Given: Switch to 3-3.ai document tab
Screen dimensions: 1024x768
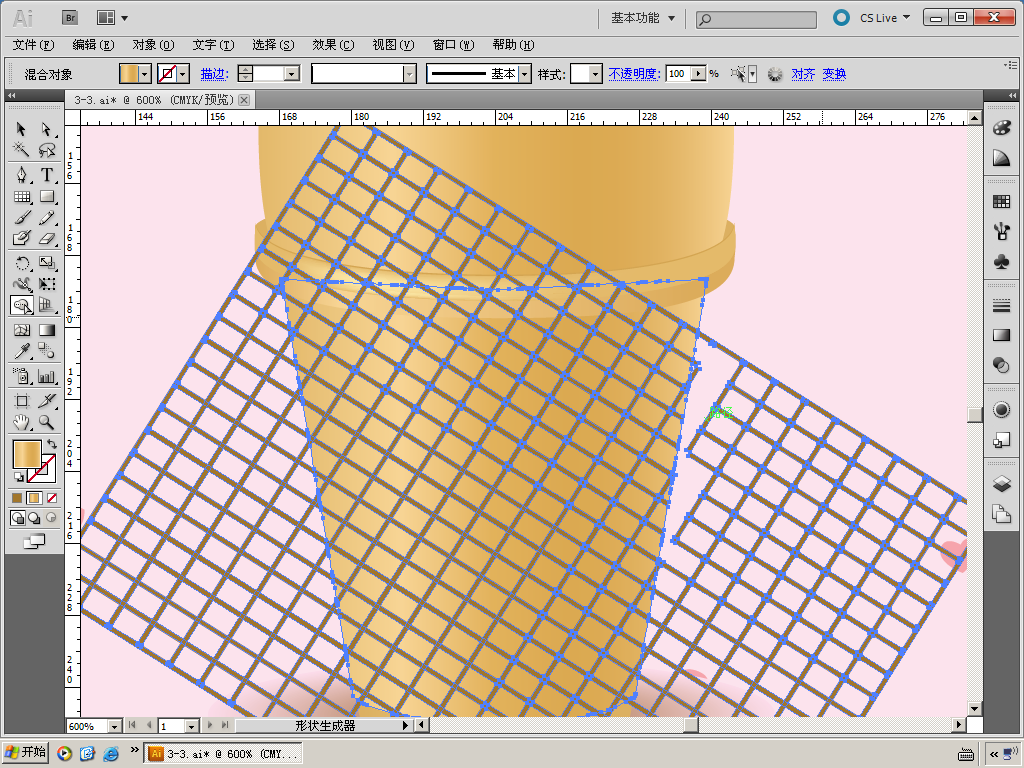Looking at the screenshot, I should pyautogui.click(x=153, y=100).
